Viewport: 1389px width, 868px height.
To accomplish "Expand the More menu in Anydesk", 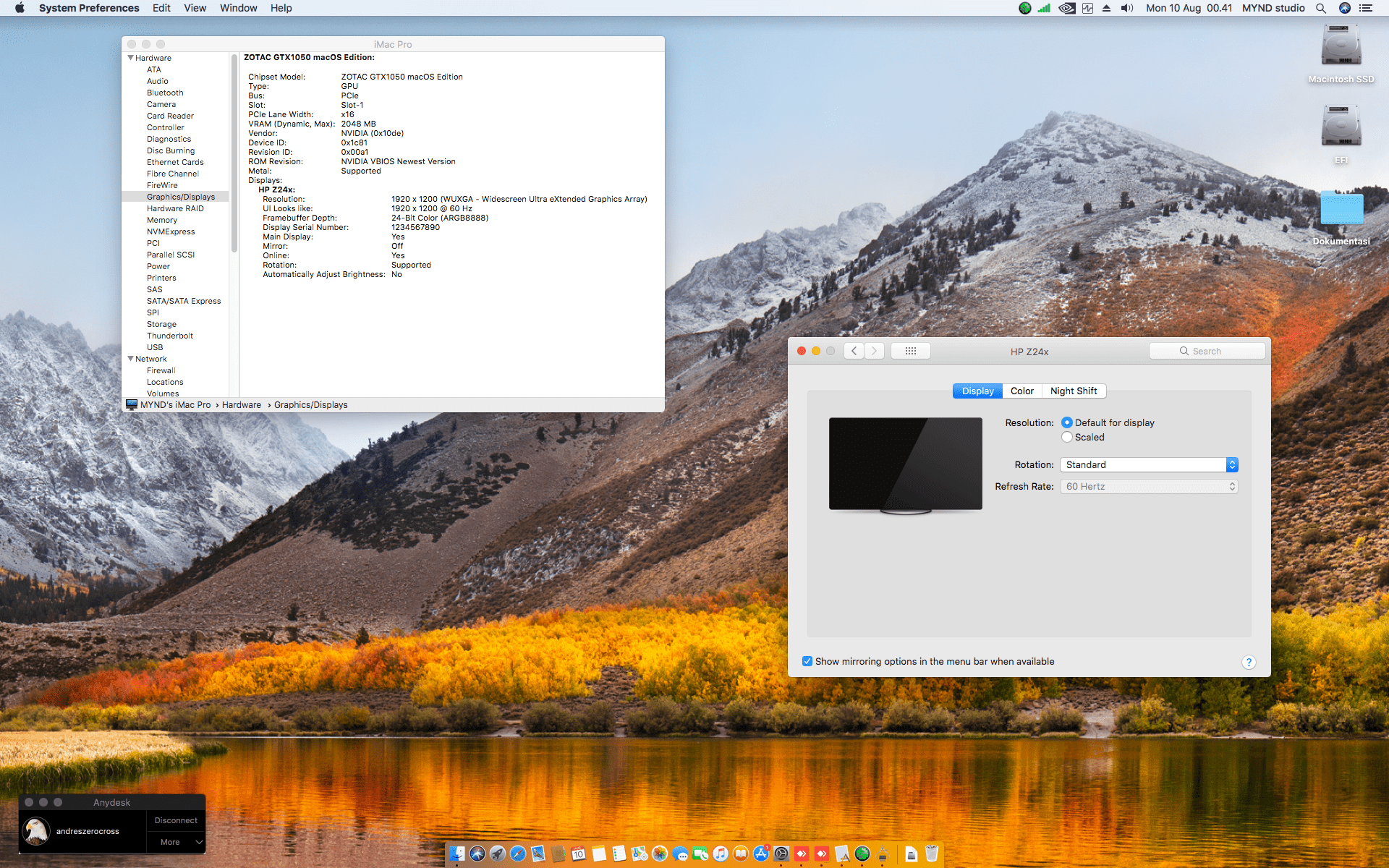I will 176,842.
